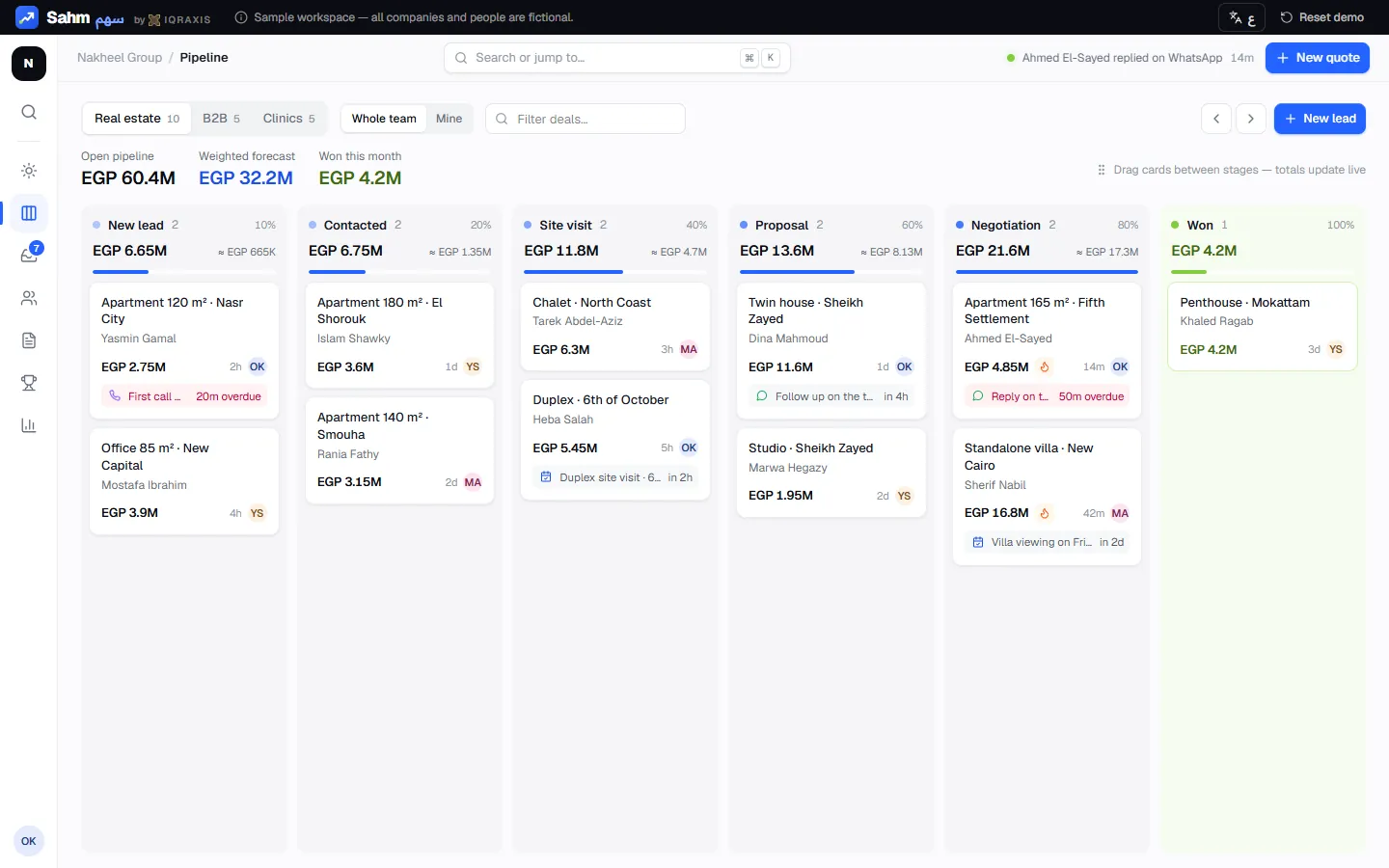Open the trophy icon in the sidebar
This screenshot has height=868, width=1389.
[x=29, y=383]
